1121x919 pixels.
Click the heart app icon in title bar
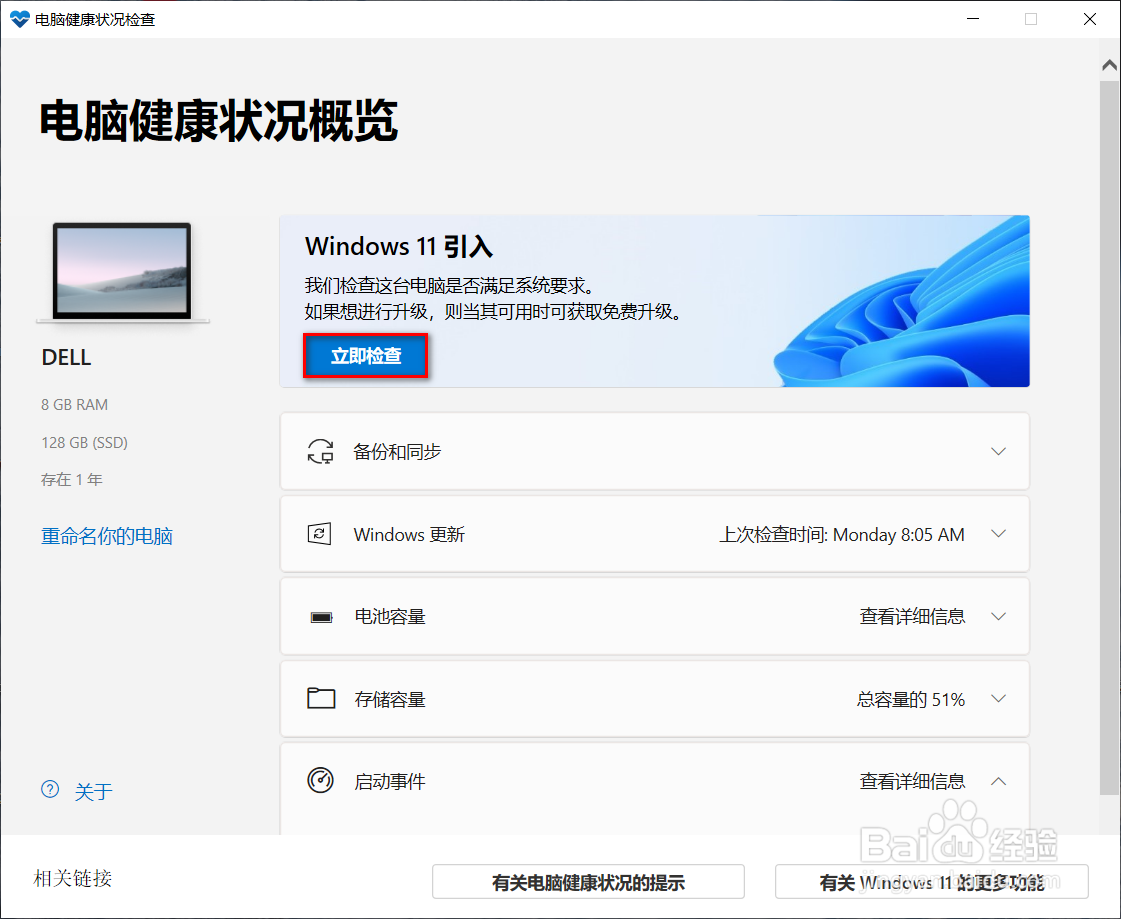[20, 19]
